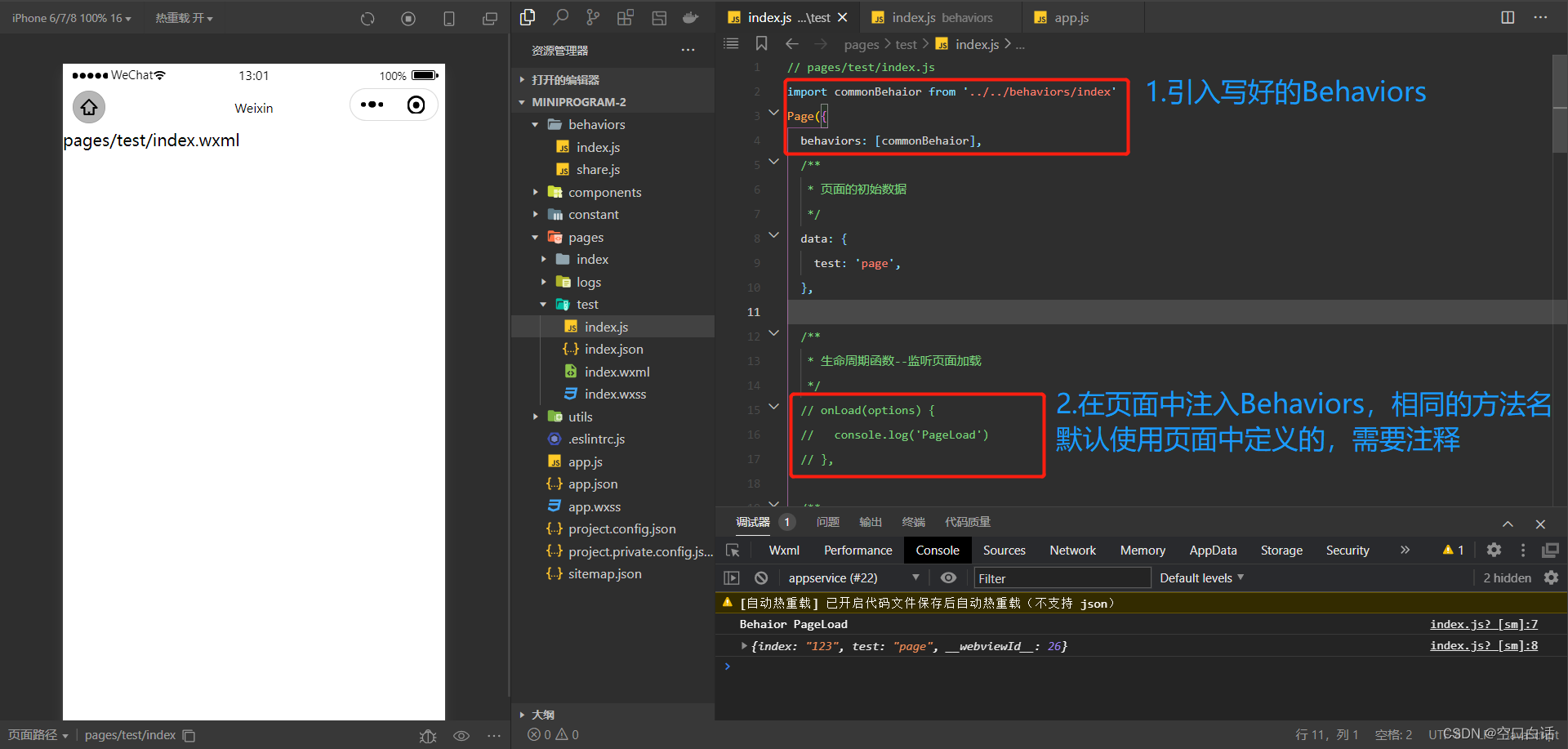Undock the debugger panel icon
1568x749 pixels.
[1550, 550]
